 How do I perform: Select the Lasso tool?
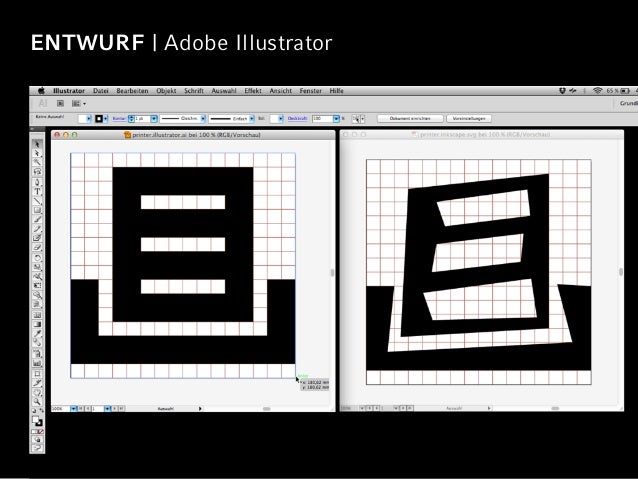pyautogui.click(x=37, y=172)
